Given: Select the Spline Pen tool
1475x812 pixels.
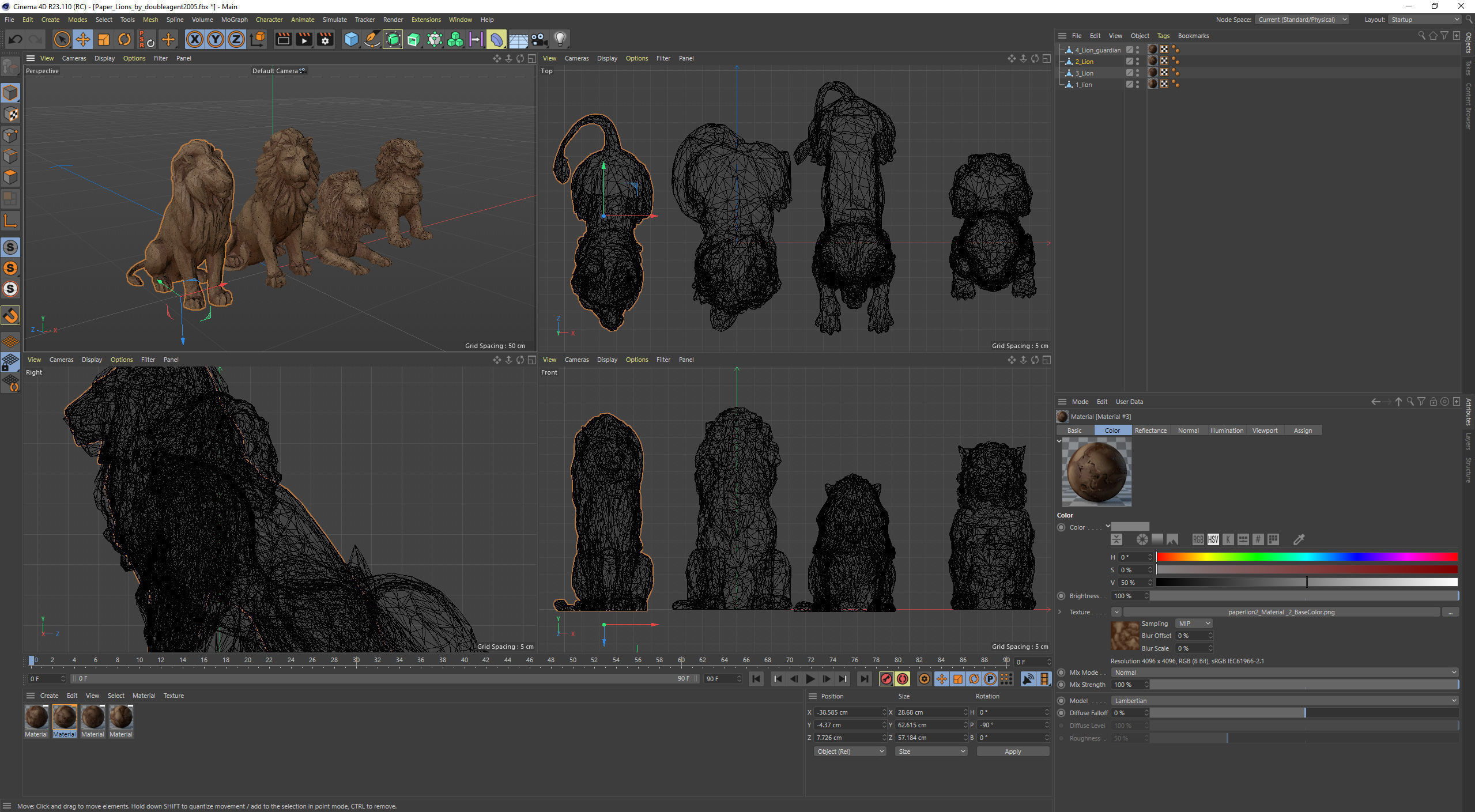Looking at the screenshot, I should point(372,39).
